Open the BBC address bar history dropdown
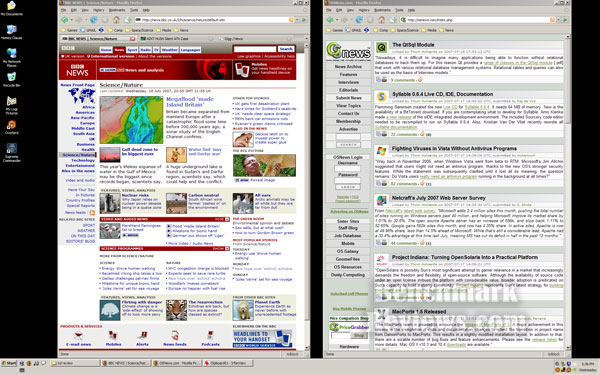This screenshot has width=600, height=375. 297,20
